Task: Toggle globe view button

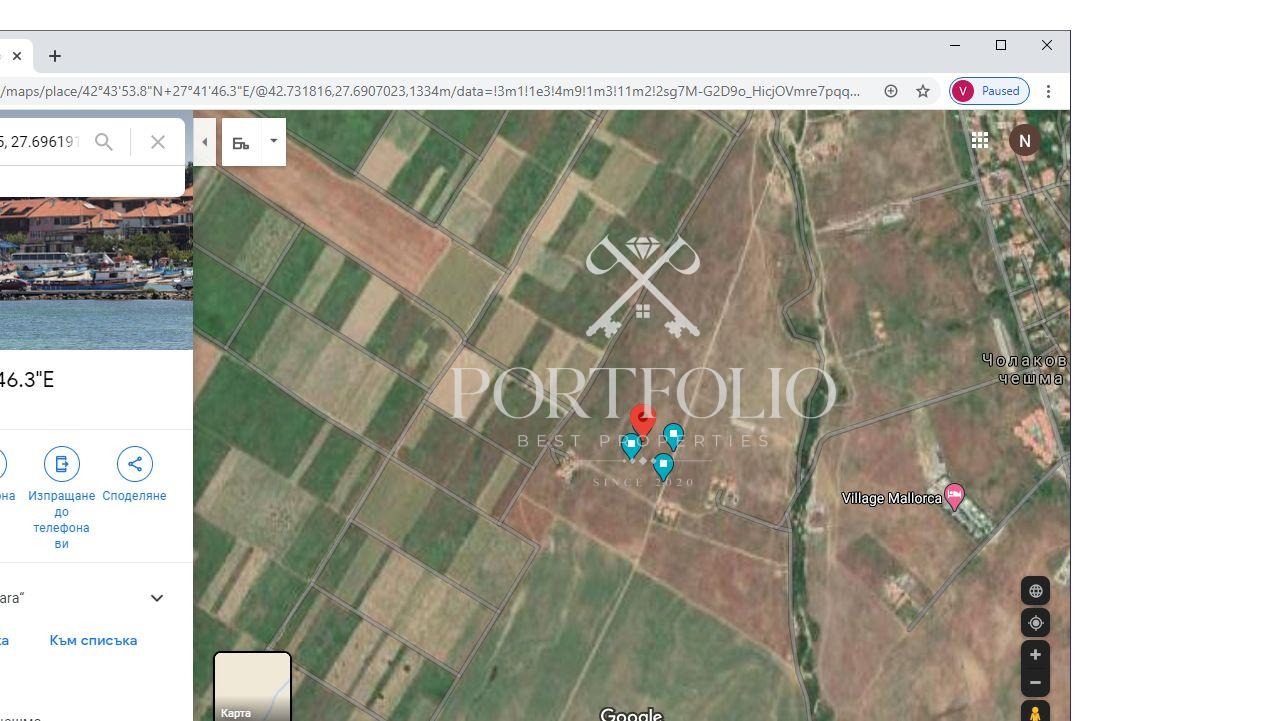Action: pyautogui.click(x=1035, y=591)
